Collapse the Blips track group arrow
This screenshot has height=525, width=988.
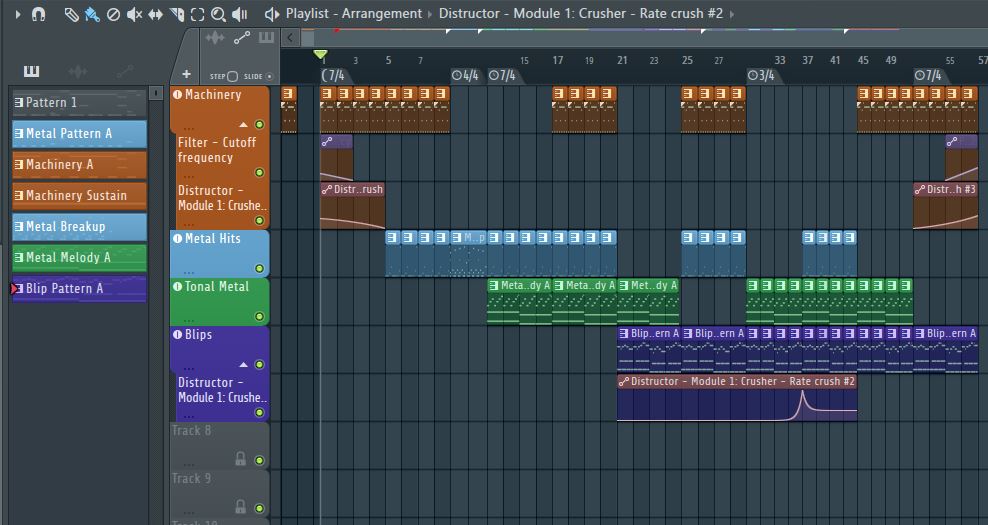(x=242, y=365)
